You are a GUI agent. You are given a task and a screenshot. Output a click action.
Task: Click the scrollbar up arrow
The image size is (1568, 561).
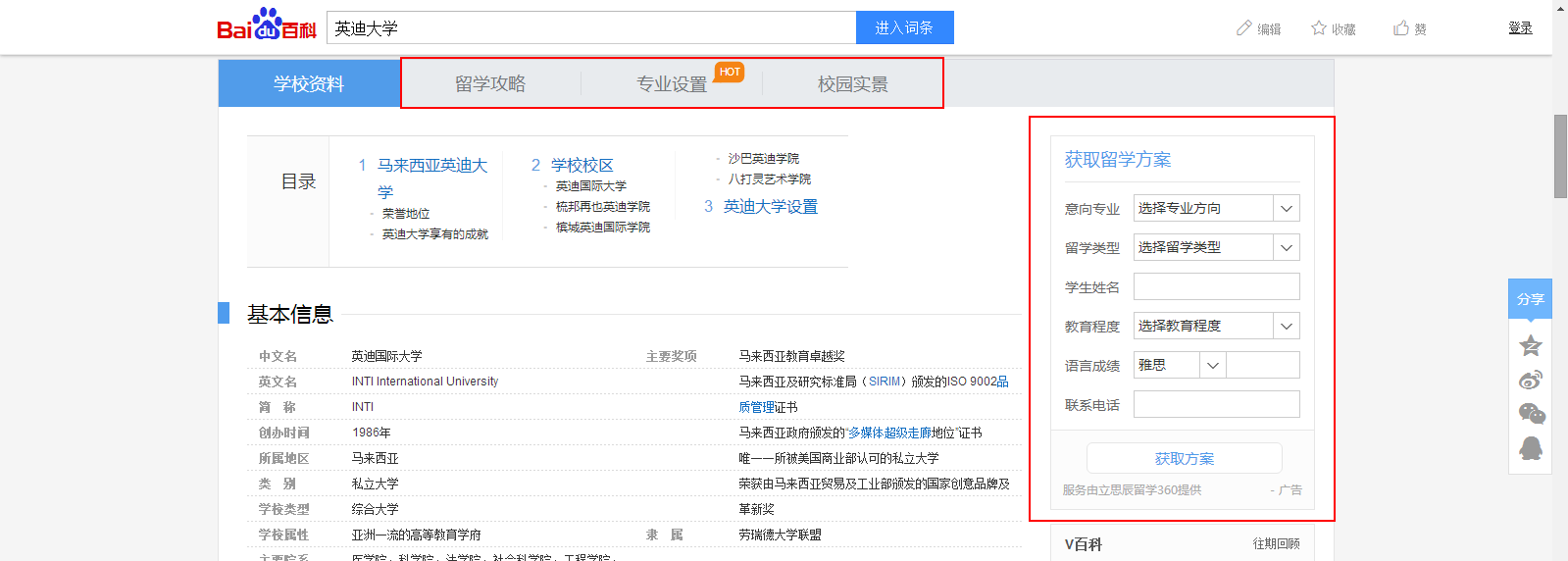pos(1560,8)
